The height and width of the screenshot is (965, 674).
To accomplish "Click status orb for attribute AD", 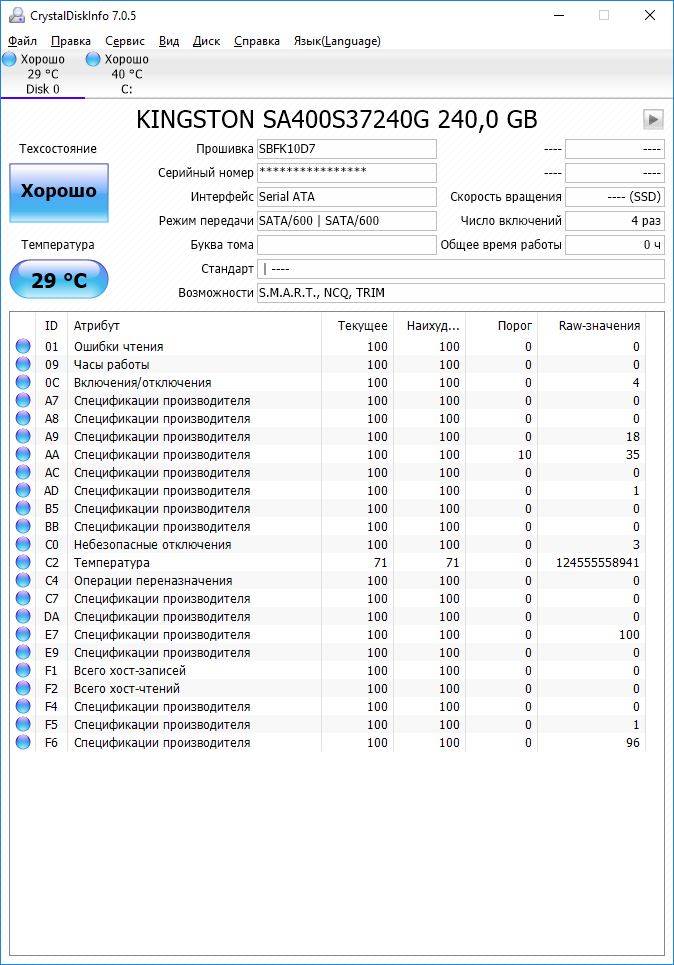I will tap(23, 491).
